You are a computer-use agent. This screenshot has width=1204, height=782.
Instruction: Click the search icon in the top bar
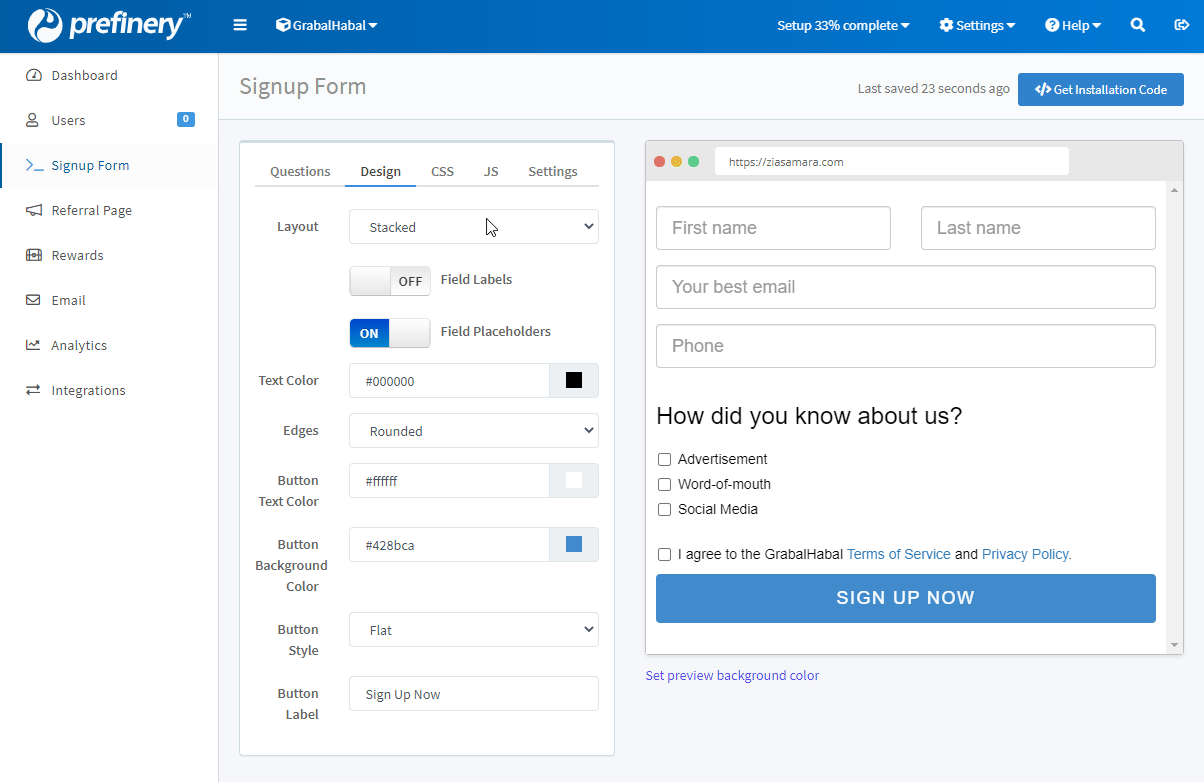pyautogui.click(x=1137, y=25)
